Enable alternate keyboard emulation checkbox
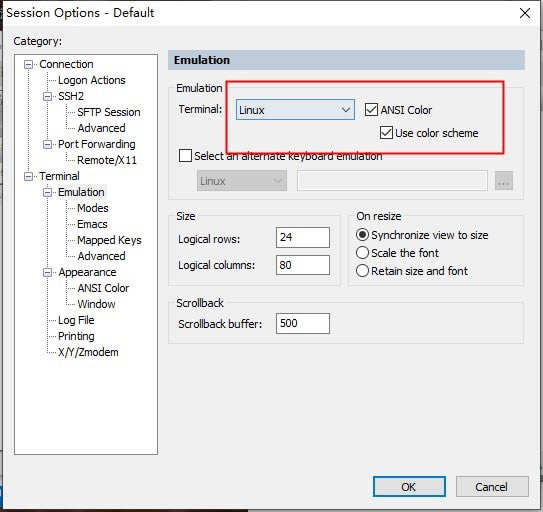The width and height of the screenshot is (543, 512). 185,156
